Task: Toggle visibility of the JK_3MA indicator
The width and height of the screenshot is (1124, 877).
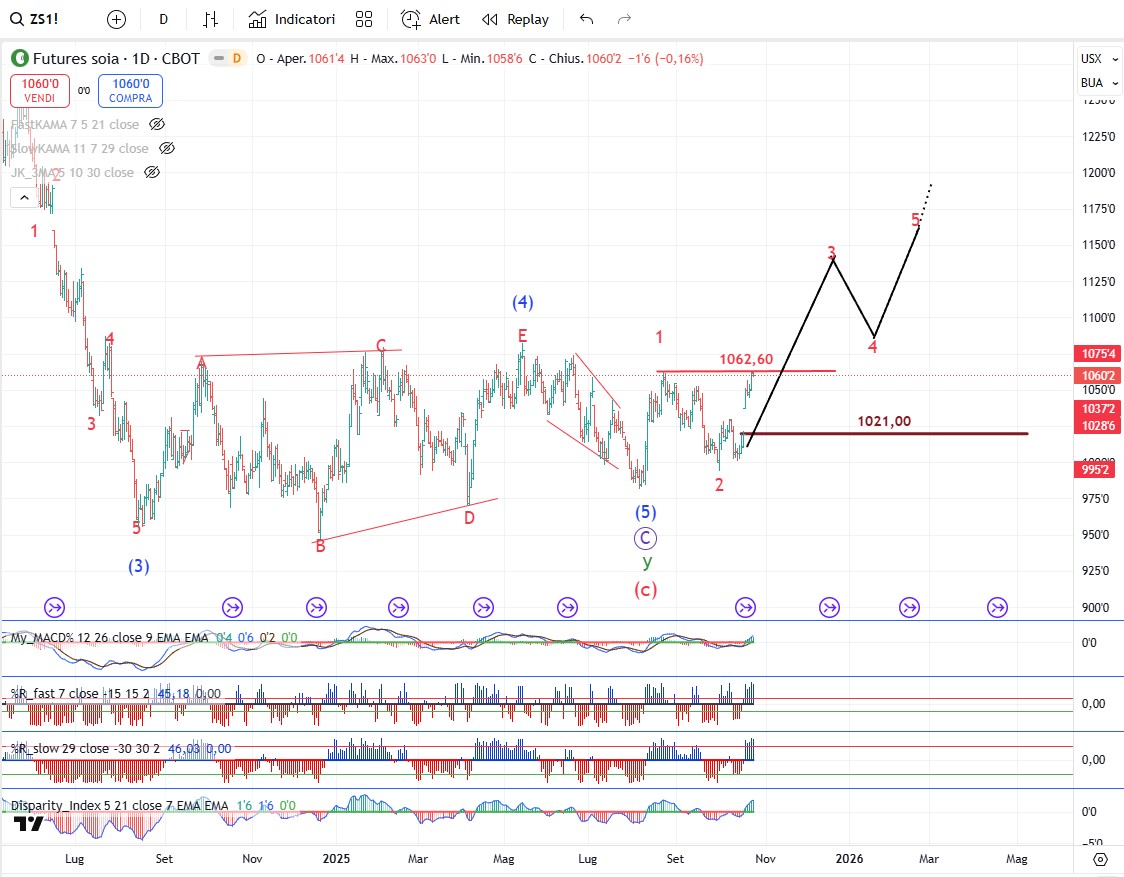Action: point(152,172)
